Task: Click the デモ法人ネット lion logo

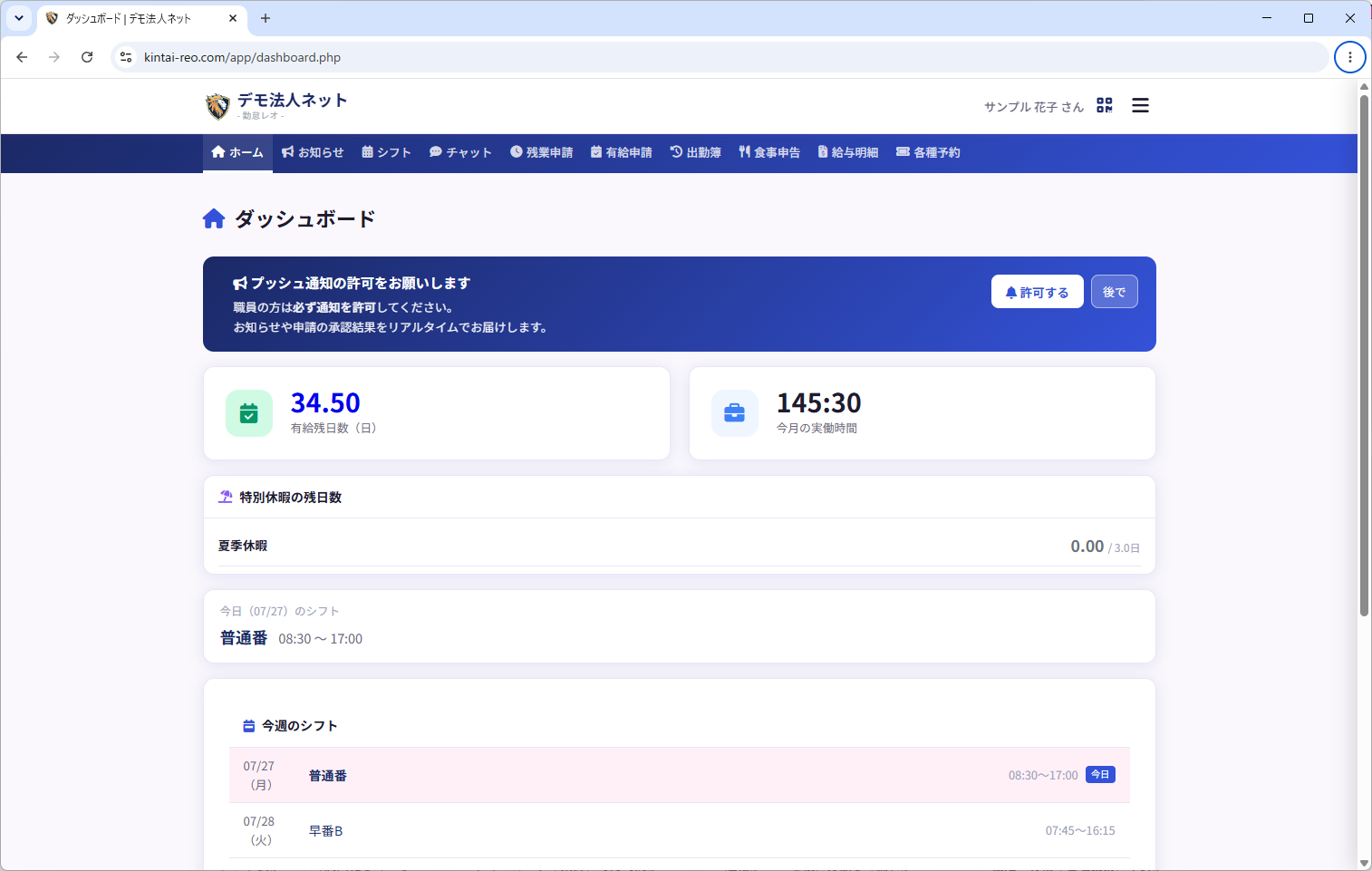Action: coord(217,106)
